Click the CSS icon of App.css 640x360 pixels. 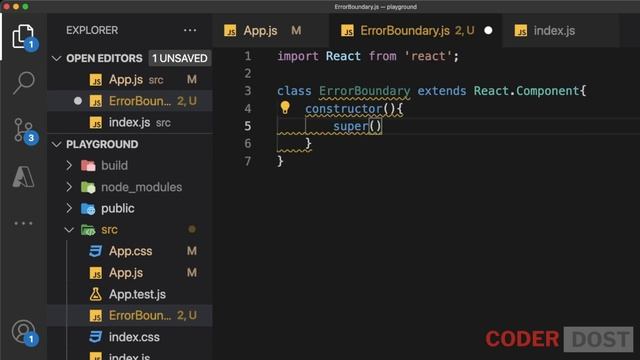pos(96,251)
